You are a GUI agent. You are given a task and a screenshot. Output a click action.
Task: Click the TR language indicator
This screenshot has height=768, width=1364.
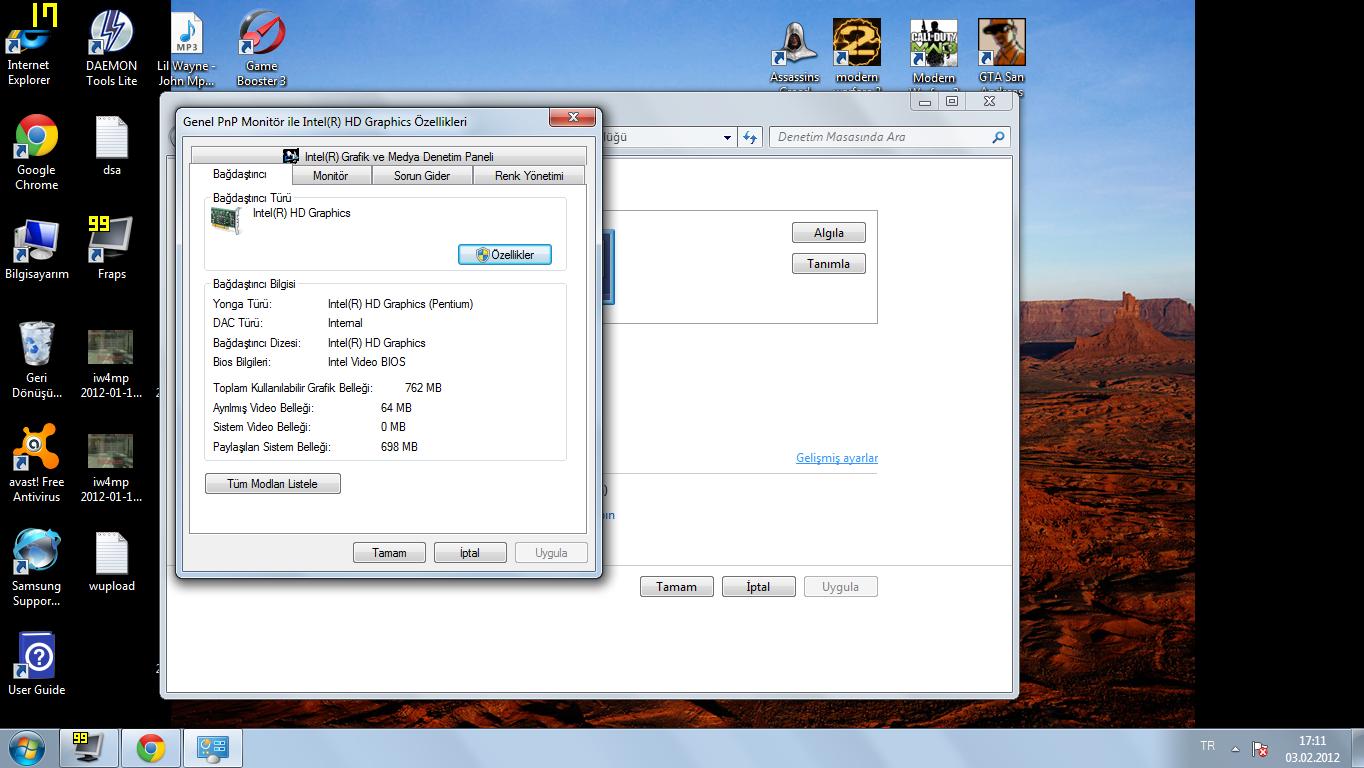point(1207,746)
